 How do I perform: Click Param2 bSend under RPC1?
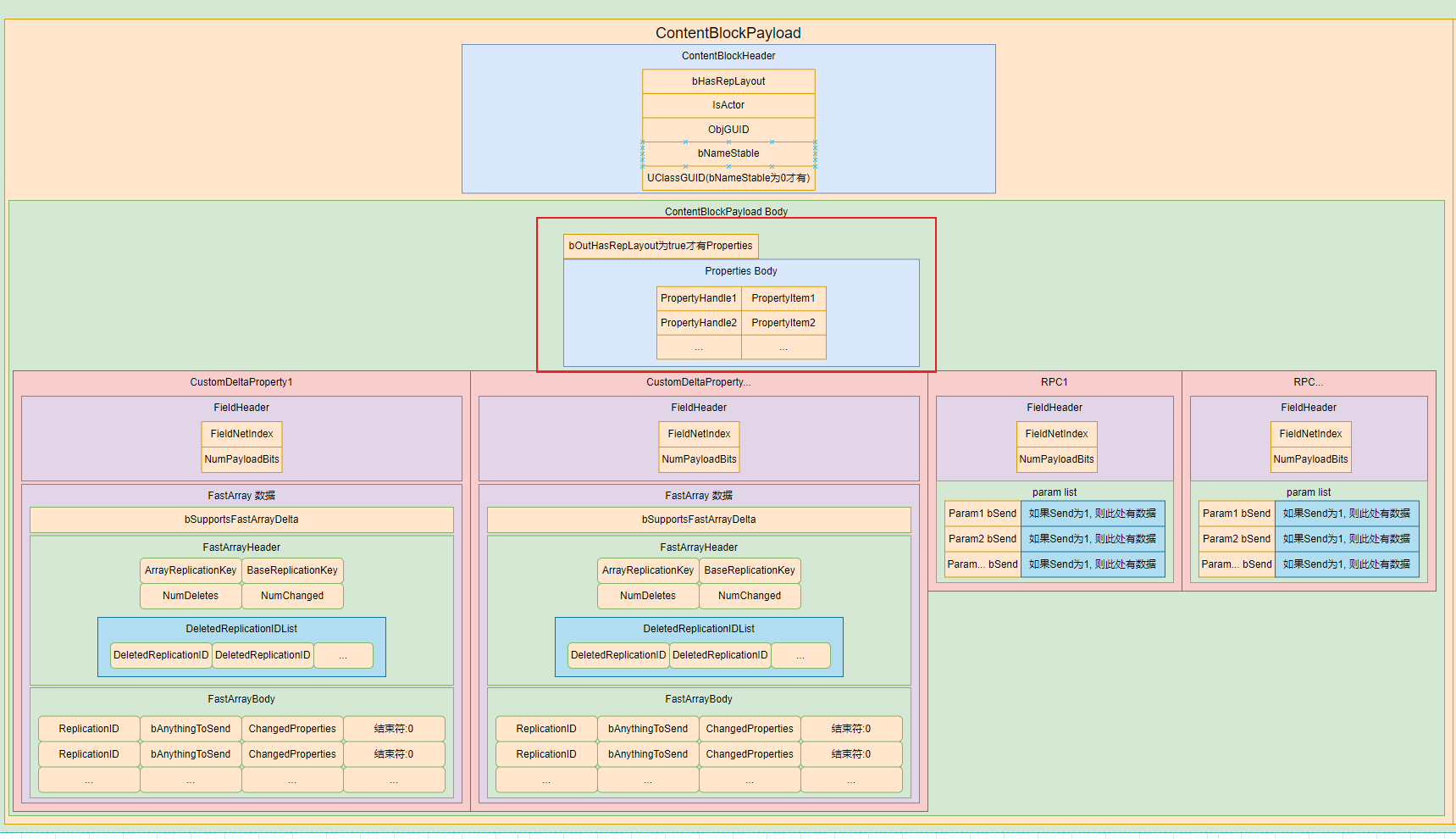(x=983, y=539)
